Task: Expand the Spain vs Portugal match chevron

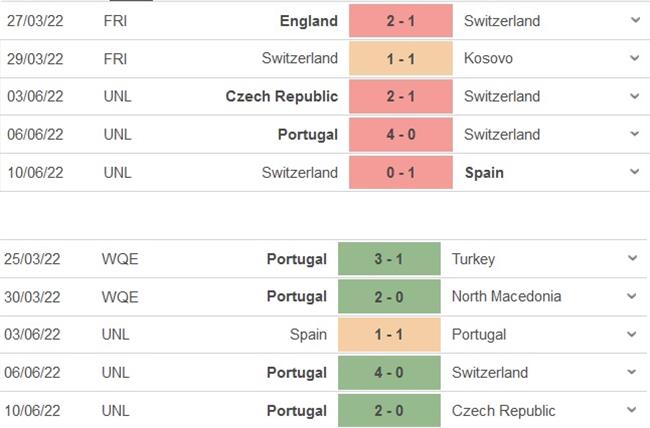Action: 632,335
